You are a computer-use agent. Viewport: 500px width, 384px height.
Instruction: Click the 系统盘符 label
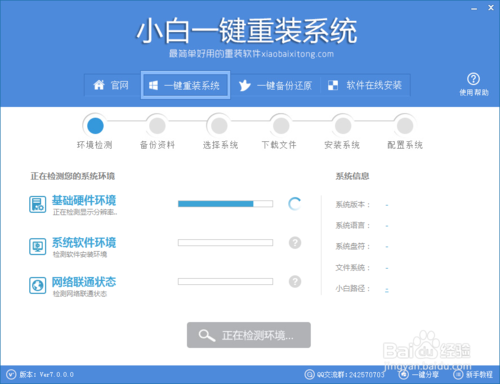coord(353,247)
